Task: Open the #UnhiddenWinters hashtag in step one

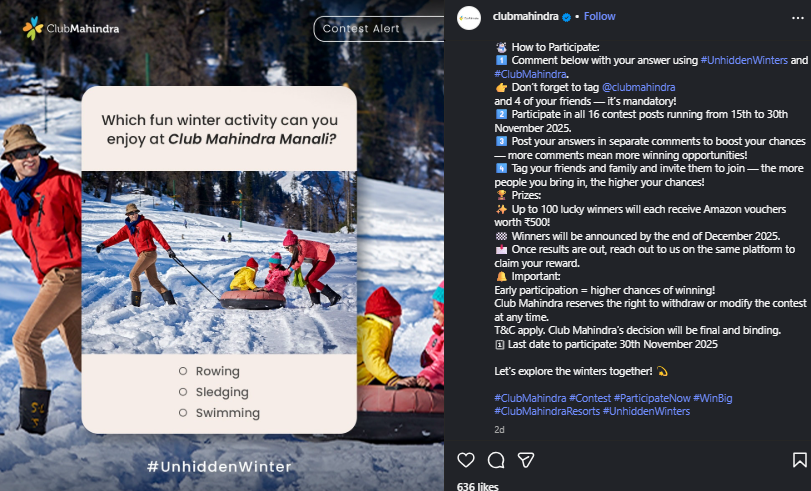Action: 744,61
